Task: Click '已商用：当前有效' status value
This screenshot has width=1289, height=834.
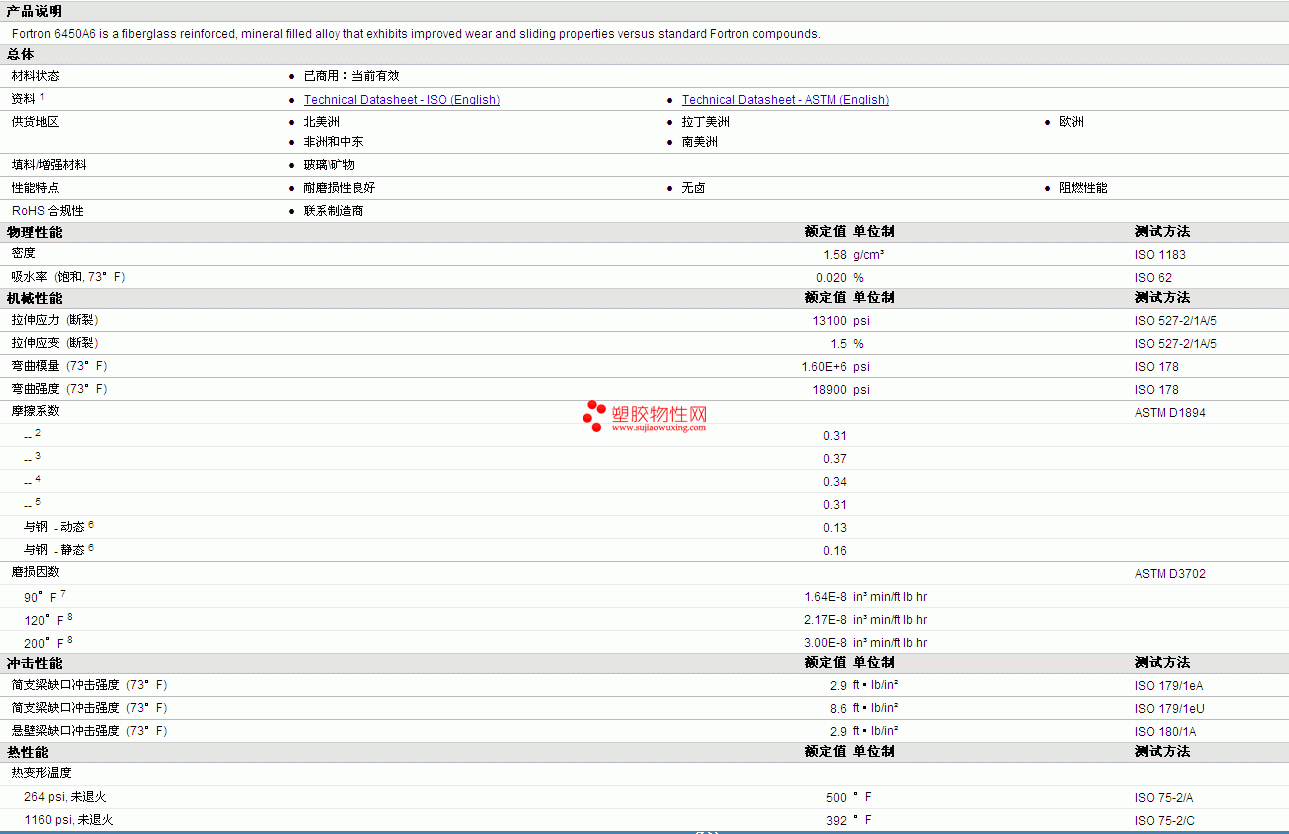Action: 352,76
